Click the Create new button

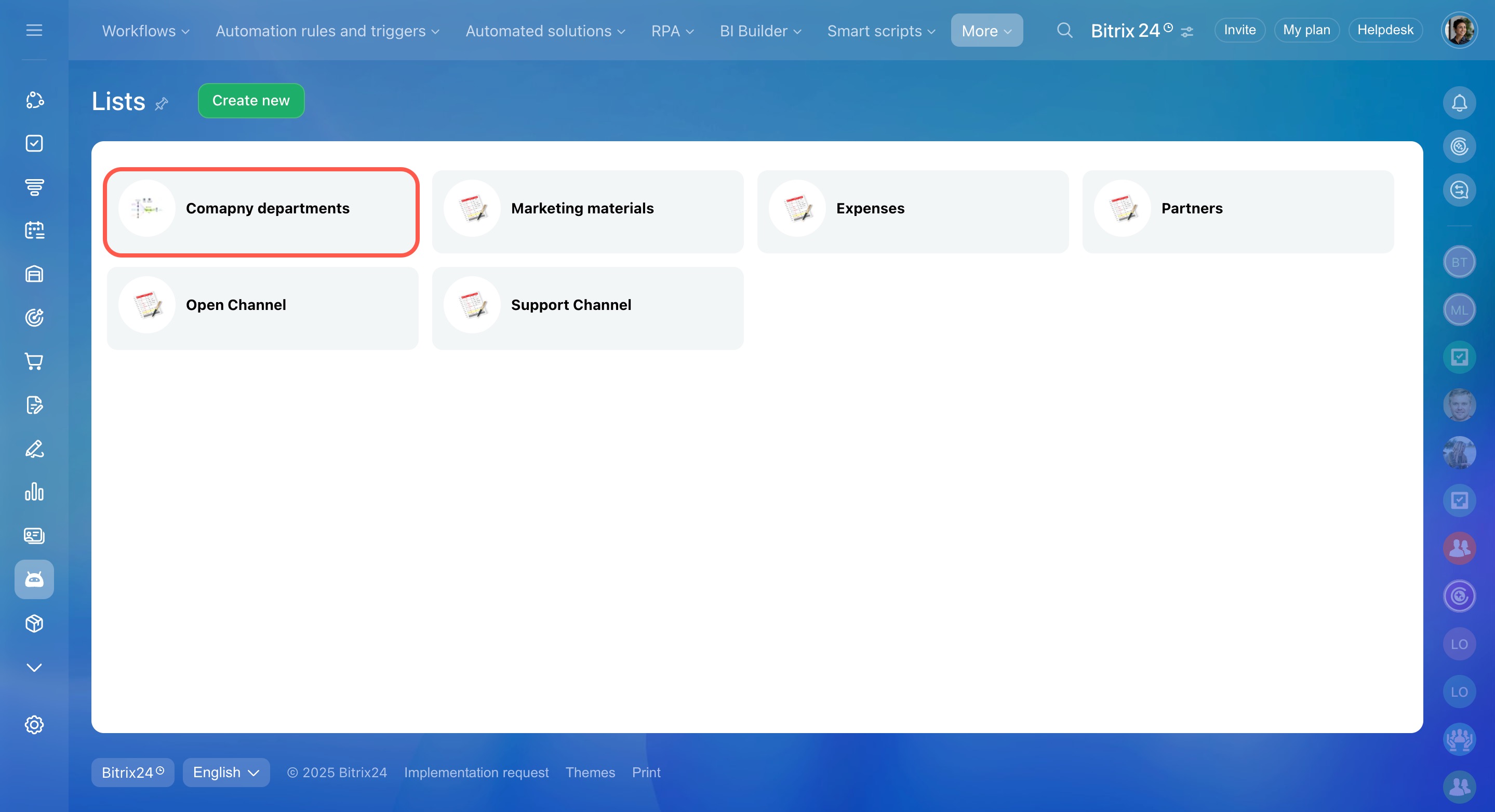(x=251, y=100)
